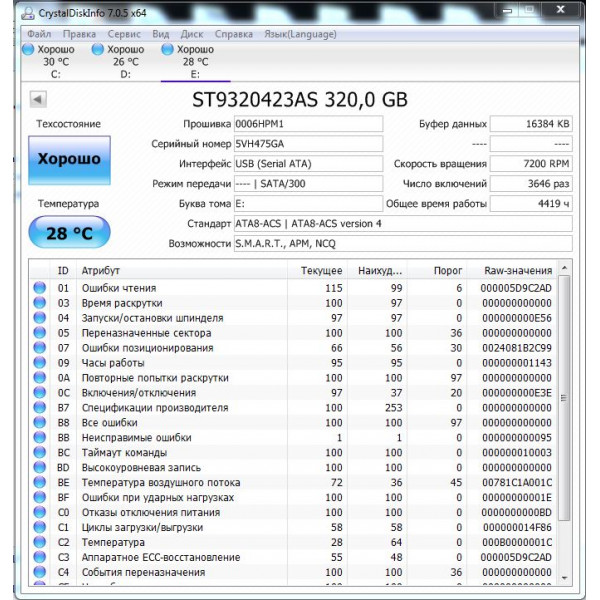Click the attribute list scroll down arrow
The image size is (600, 600).
tap(564, 577)
